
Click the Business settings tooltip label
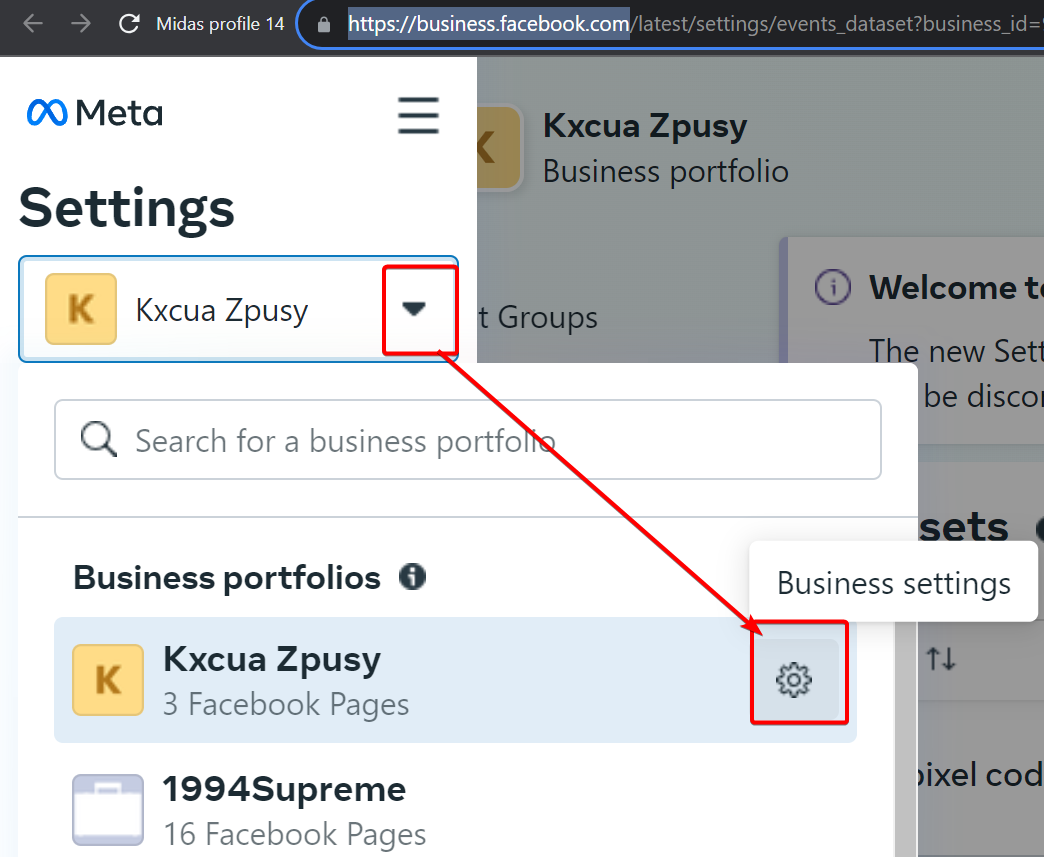click(894, 583)
